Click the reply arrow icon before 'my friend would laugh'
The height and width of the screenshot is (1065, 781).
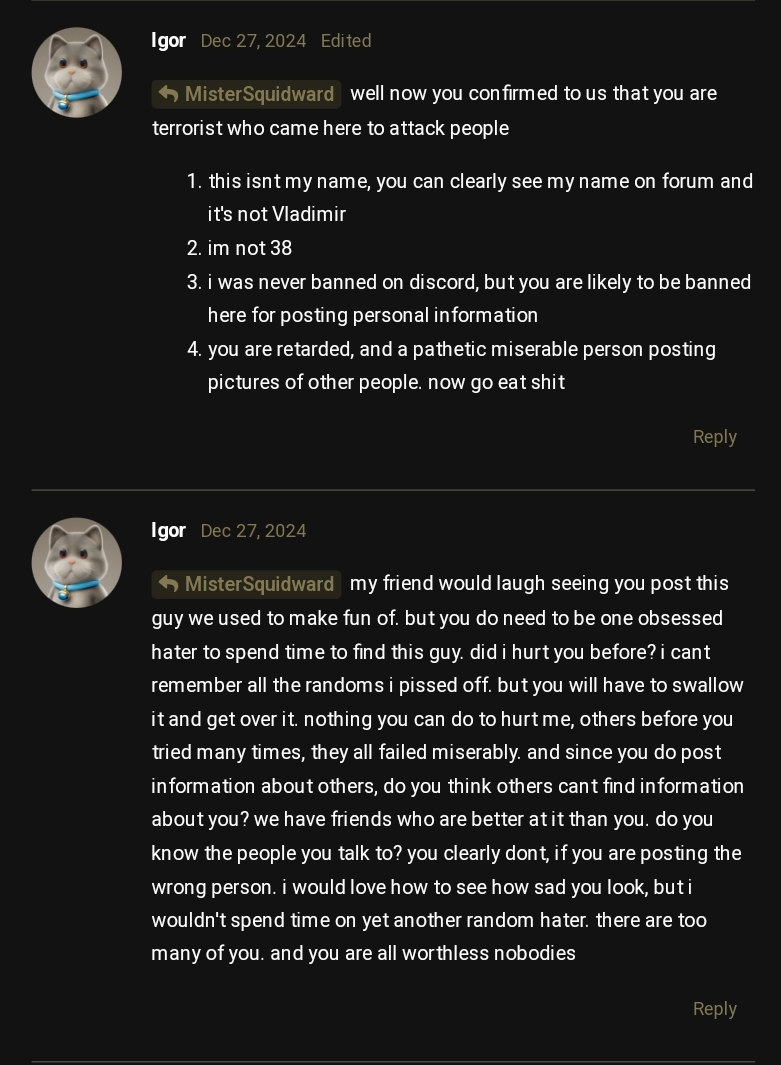pyautogui.click(x=168, y=584)
